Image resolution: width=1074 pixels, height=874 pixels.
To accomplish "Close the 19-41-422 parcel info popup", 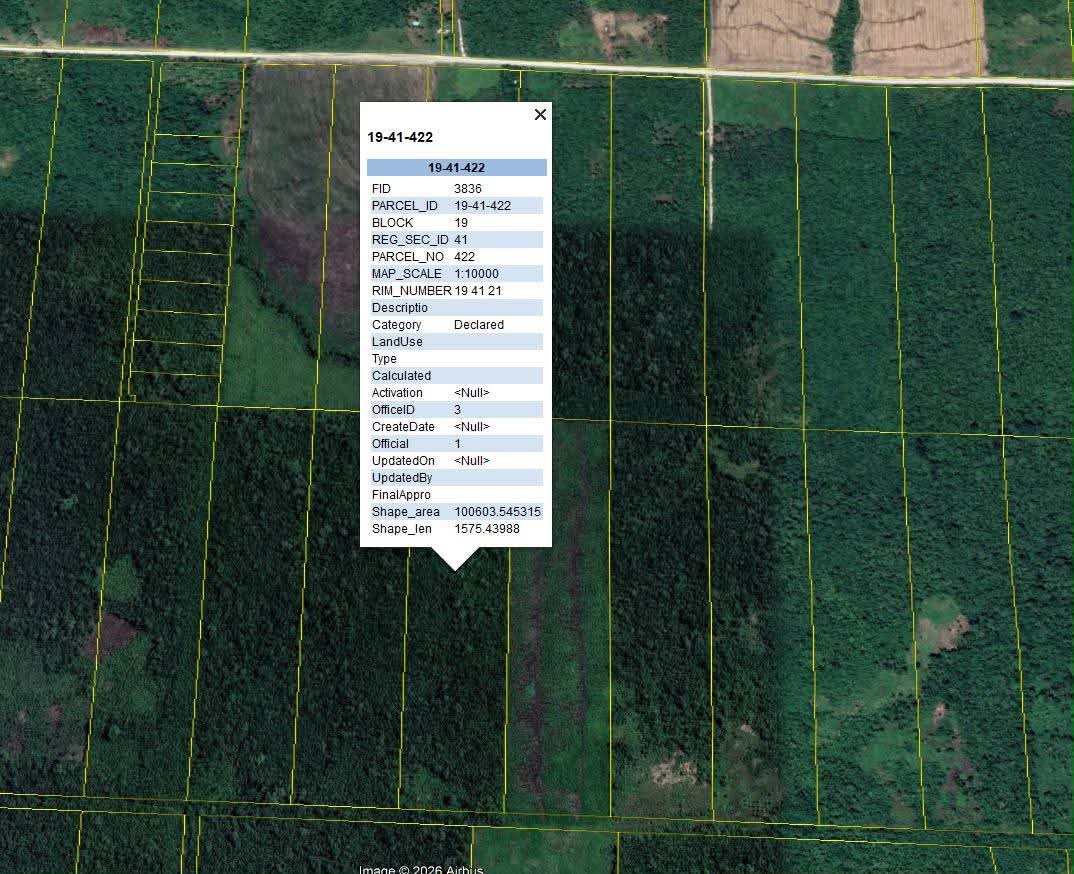I will point(540,114).
